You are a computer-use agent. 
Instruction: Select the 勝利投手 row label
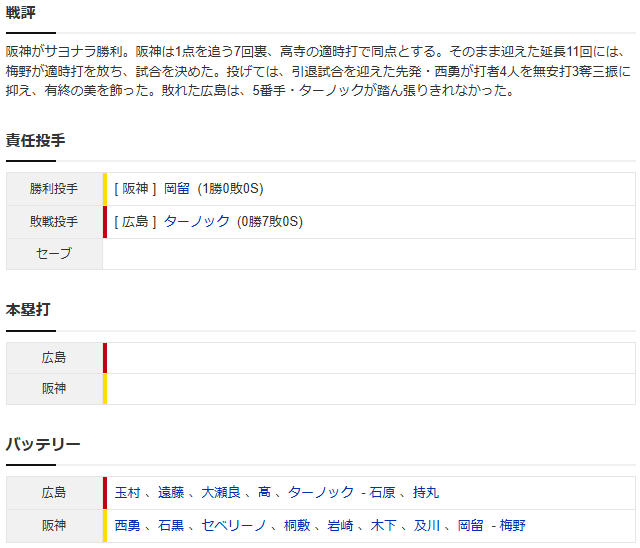[x=54, y=189]
